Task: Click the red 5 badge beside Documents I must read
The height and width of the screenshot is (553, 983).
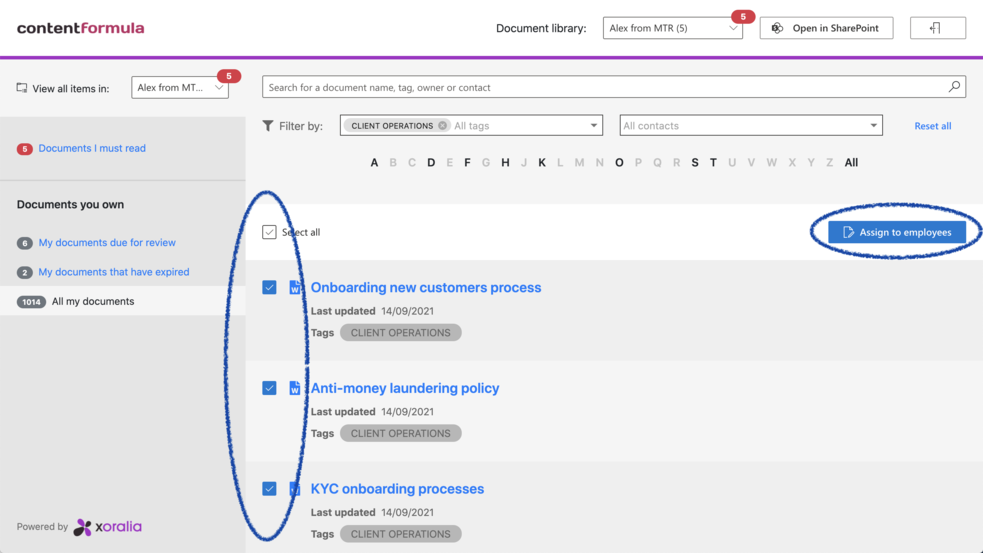Action: [24, 149]
